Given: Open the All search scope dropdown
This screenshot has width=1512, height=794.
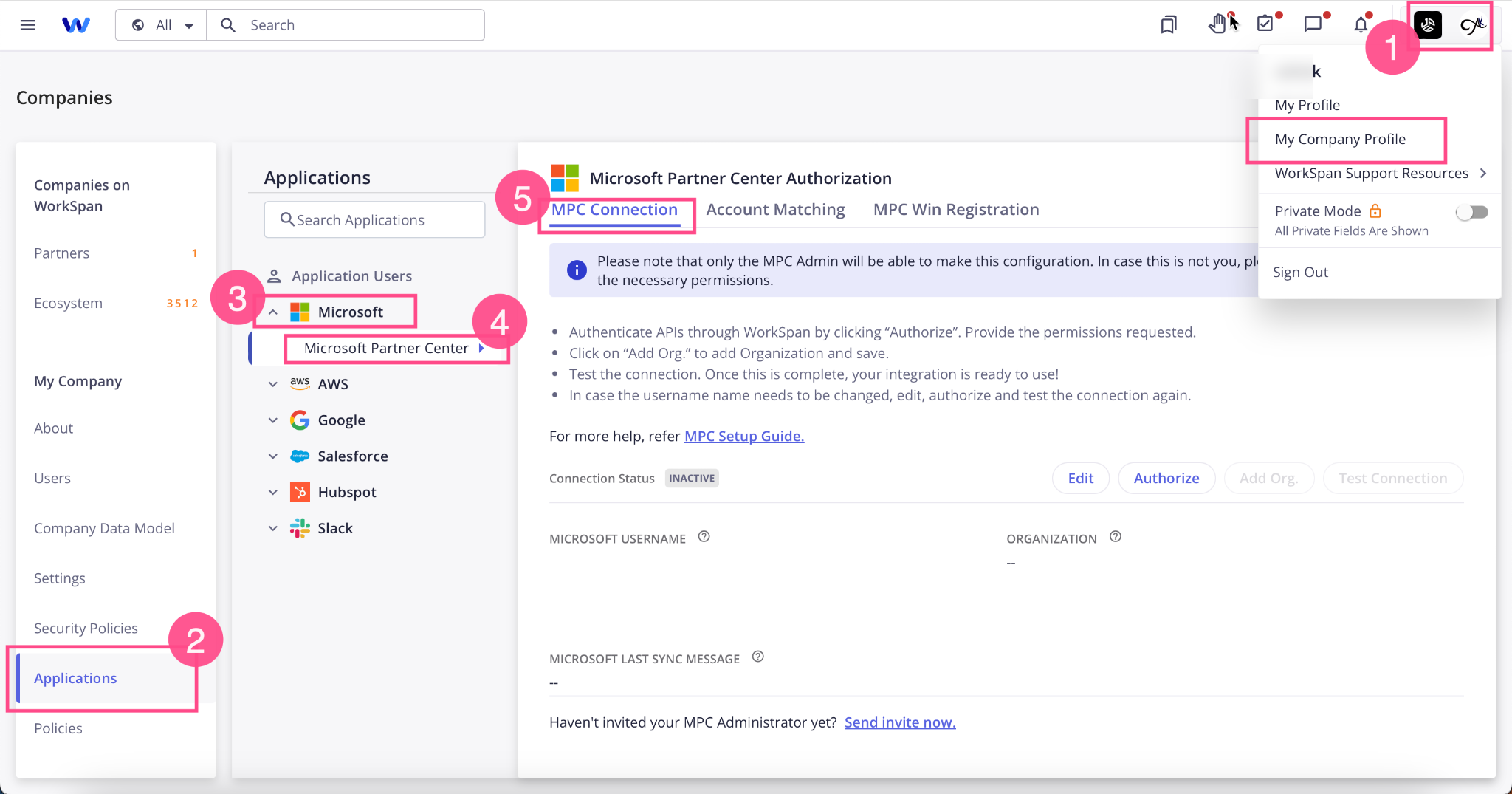Looking at the screenshot, I should tap(162, 25).
